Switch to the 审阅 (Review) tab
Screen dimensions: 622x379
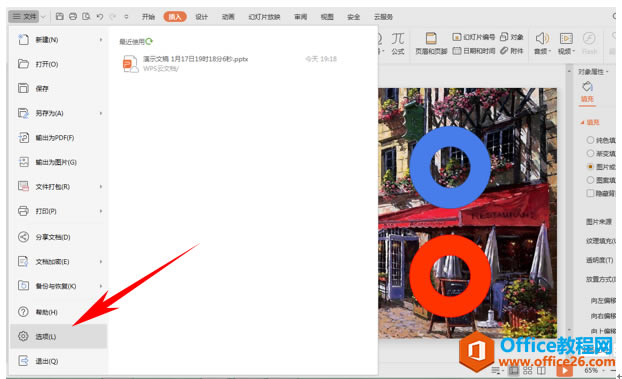click(301, 17)
